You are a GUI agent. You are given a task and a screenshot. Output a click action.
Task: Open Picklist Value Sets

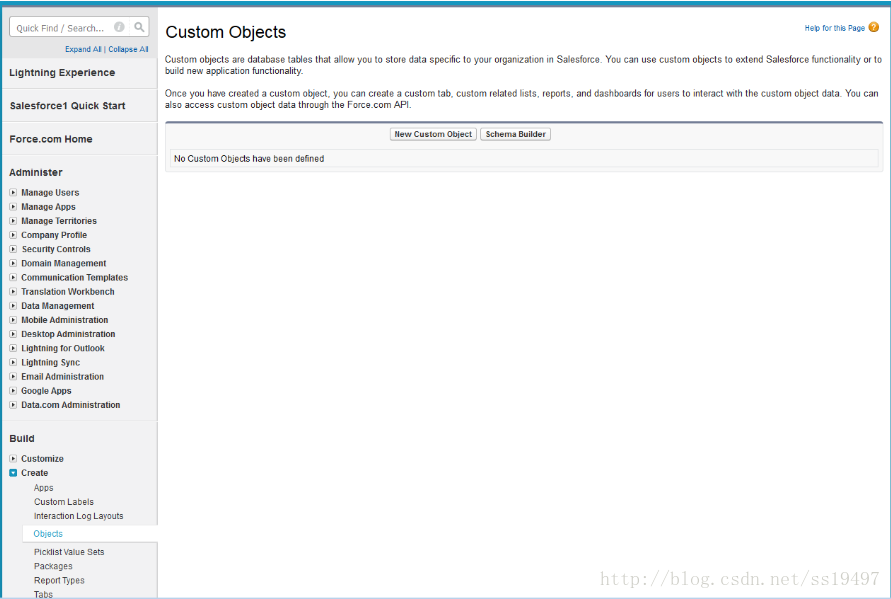coord(69,552)
